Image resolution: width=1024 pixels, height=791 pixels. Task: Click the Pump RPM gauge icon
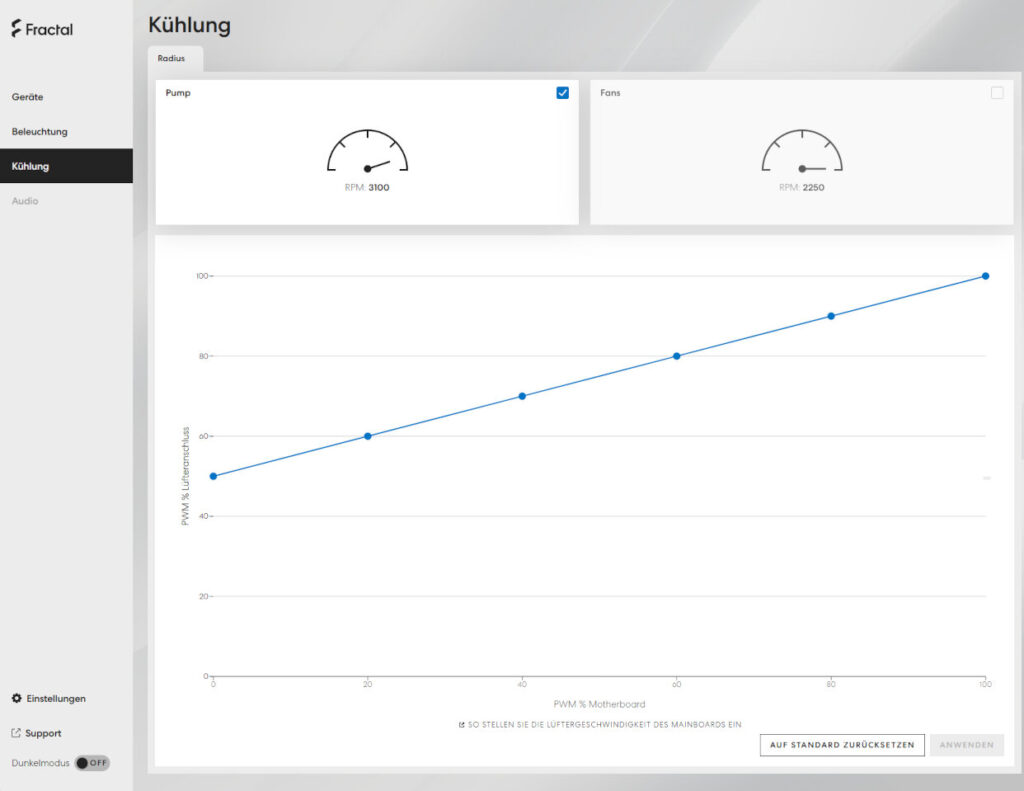(367, 151)
